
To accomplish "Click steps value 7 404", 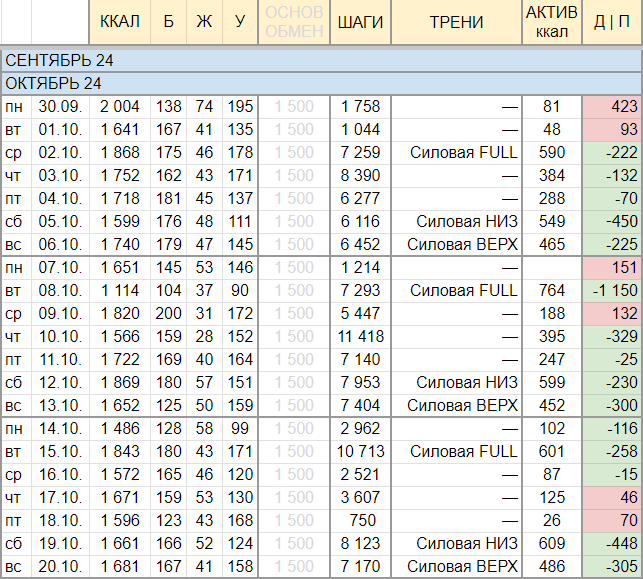I will (360, 406).
